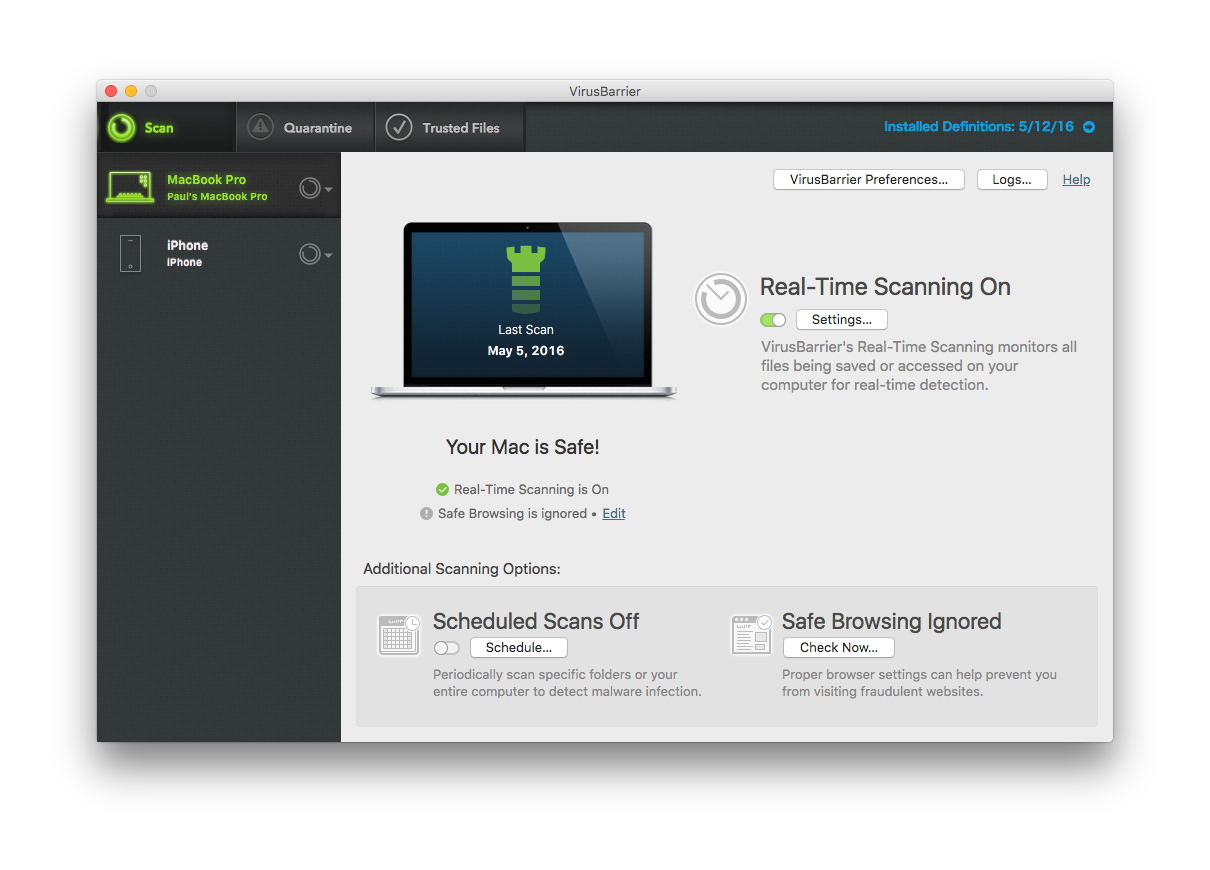The height and width of the screenshot is (870, 1210).
Task: Click the Safe Browsing browser window icon
Action: [x=751, y=635]
